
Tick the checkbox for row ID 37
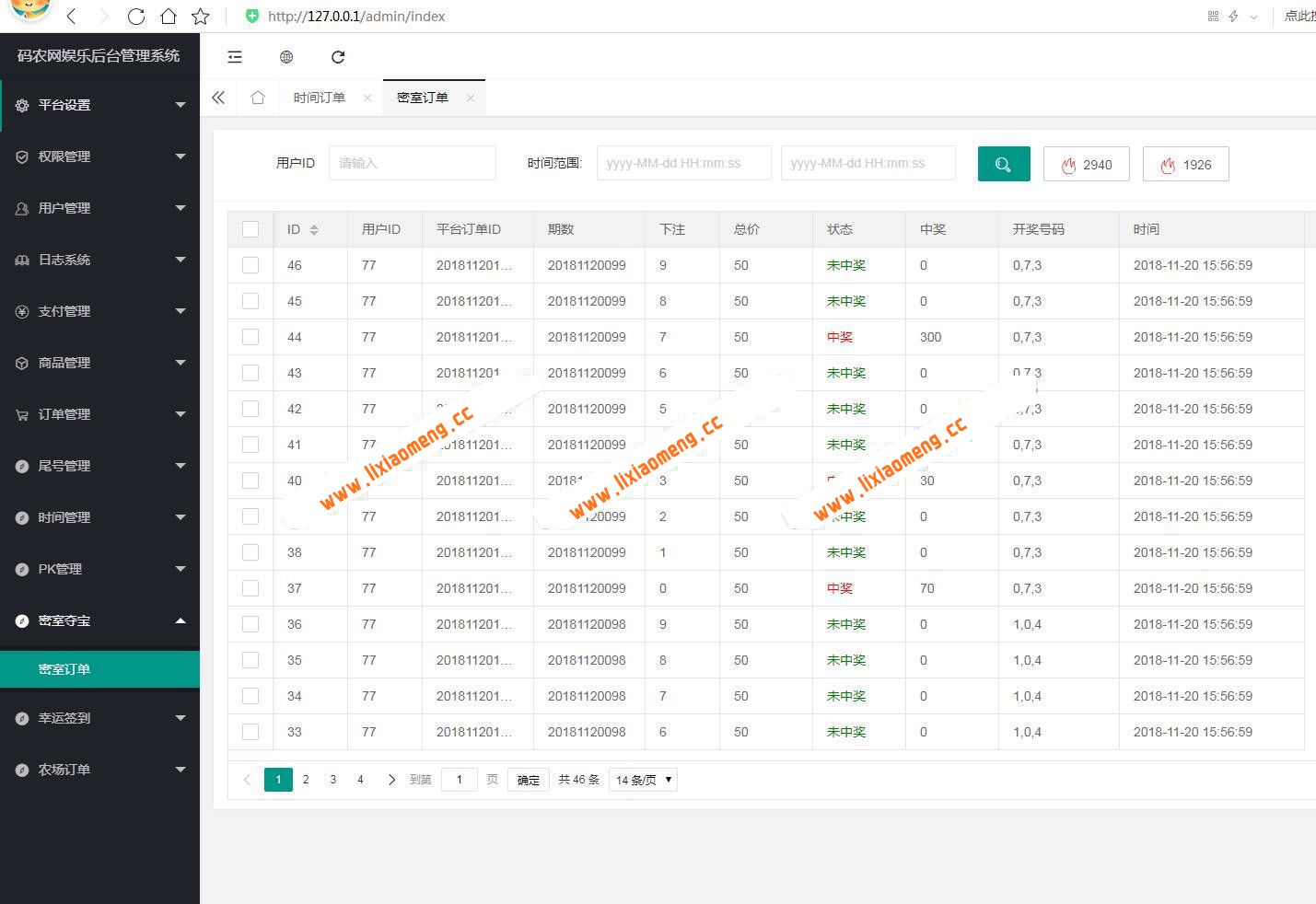click(x=250, y=588)
